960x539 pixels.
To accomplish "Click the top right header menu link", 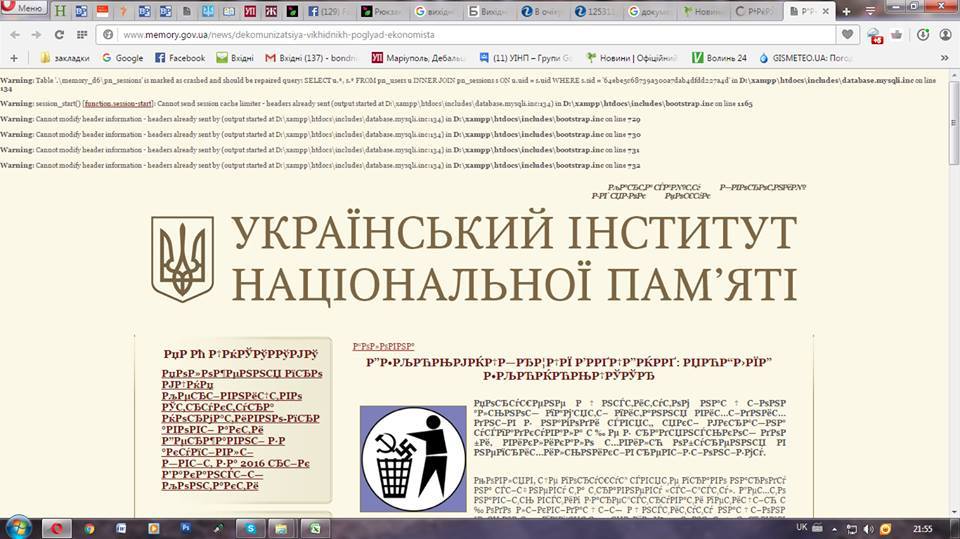I will pyautogui.click(x=763, y=187).
